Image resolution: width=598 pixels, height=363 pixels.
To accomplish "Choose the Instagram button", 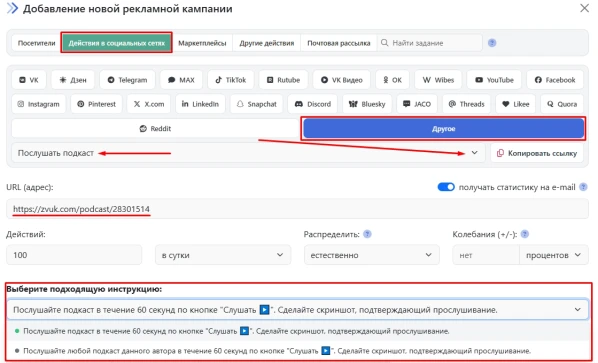I will (x=39, y=104).
